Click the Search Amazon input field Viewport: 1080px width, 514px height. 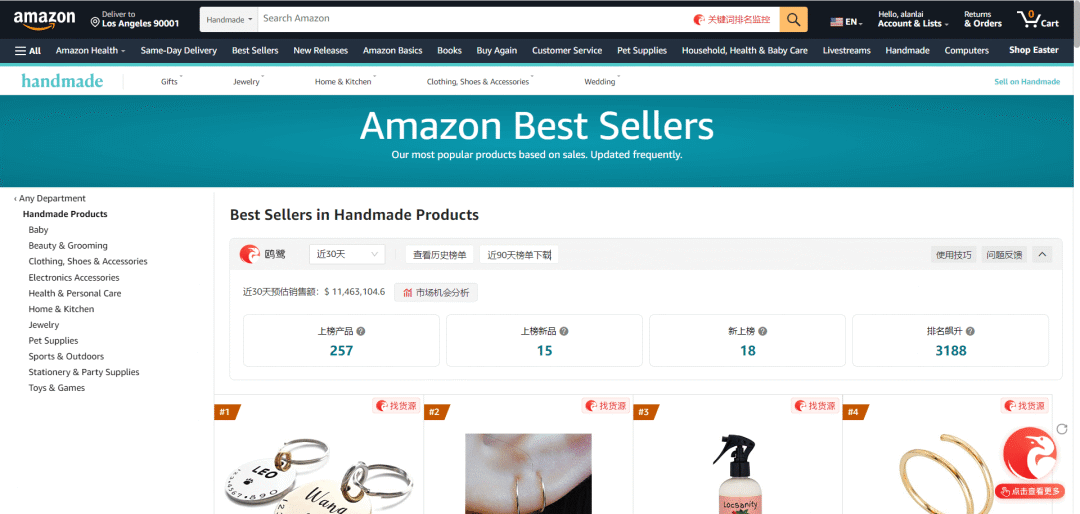click(475, 19)
